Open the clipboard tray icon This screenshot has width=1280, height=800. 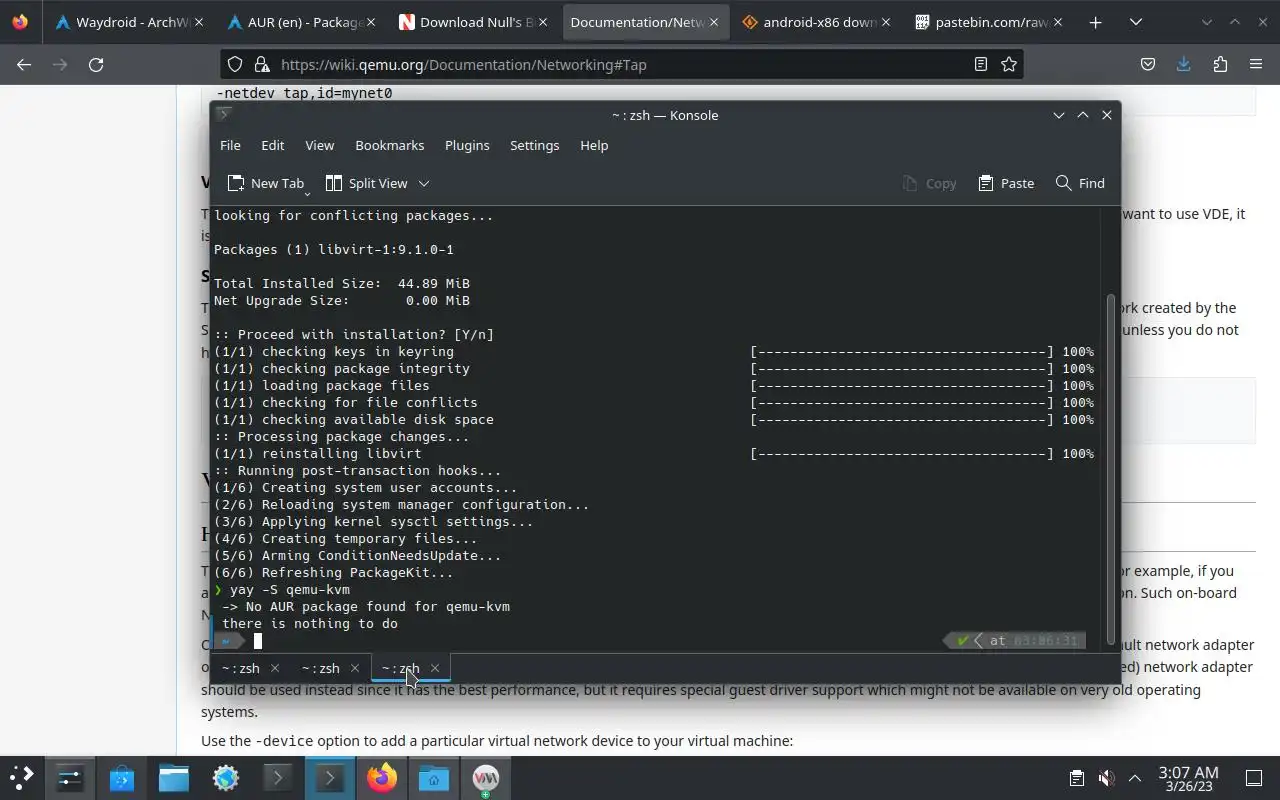[x=1077, y=777]
